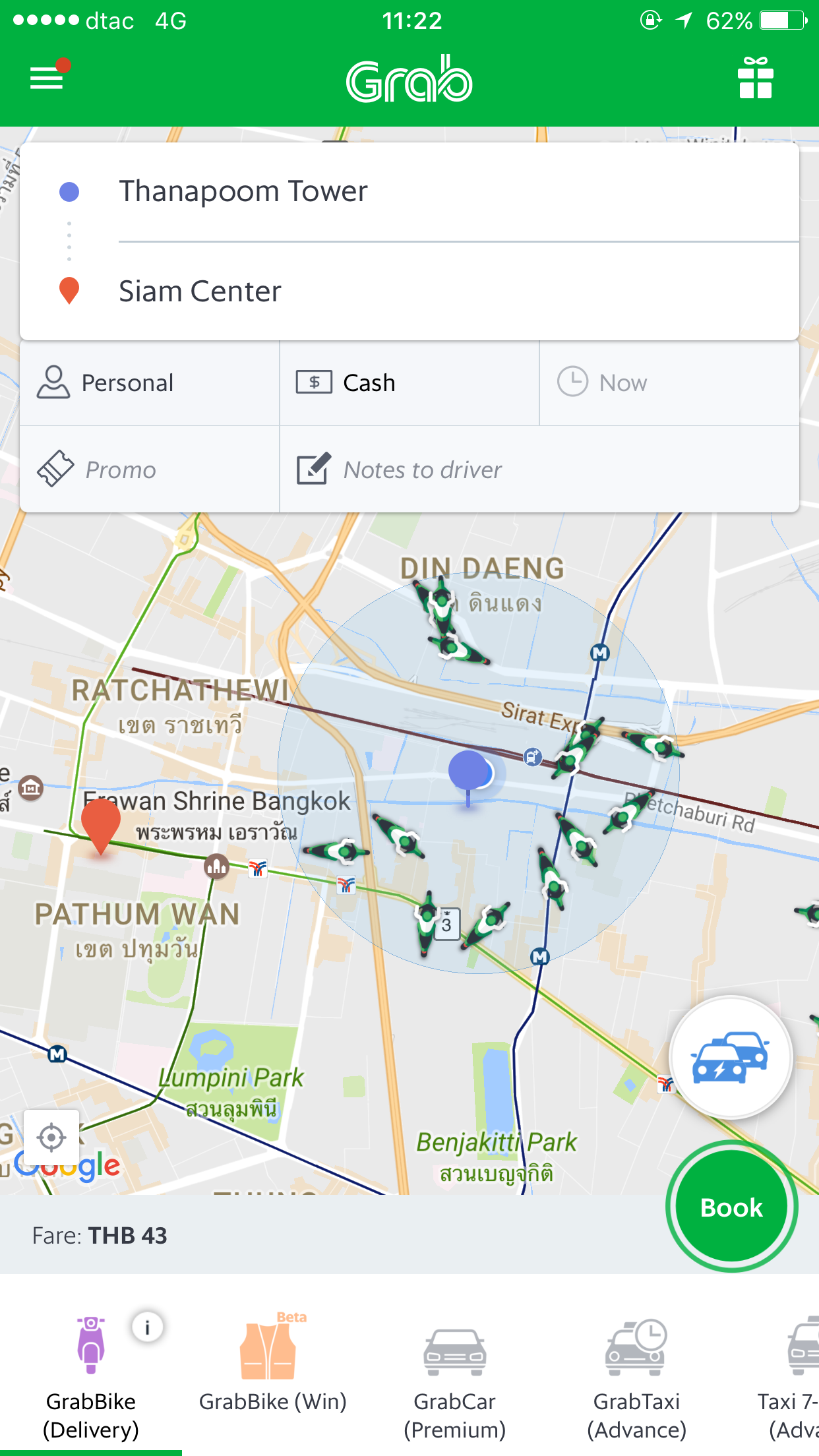Edit the Thanapoom Tower pickup field
The height and width of the screenshot is (1456, 819).
tap(409, 192)
